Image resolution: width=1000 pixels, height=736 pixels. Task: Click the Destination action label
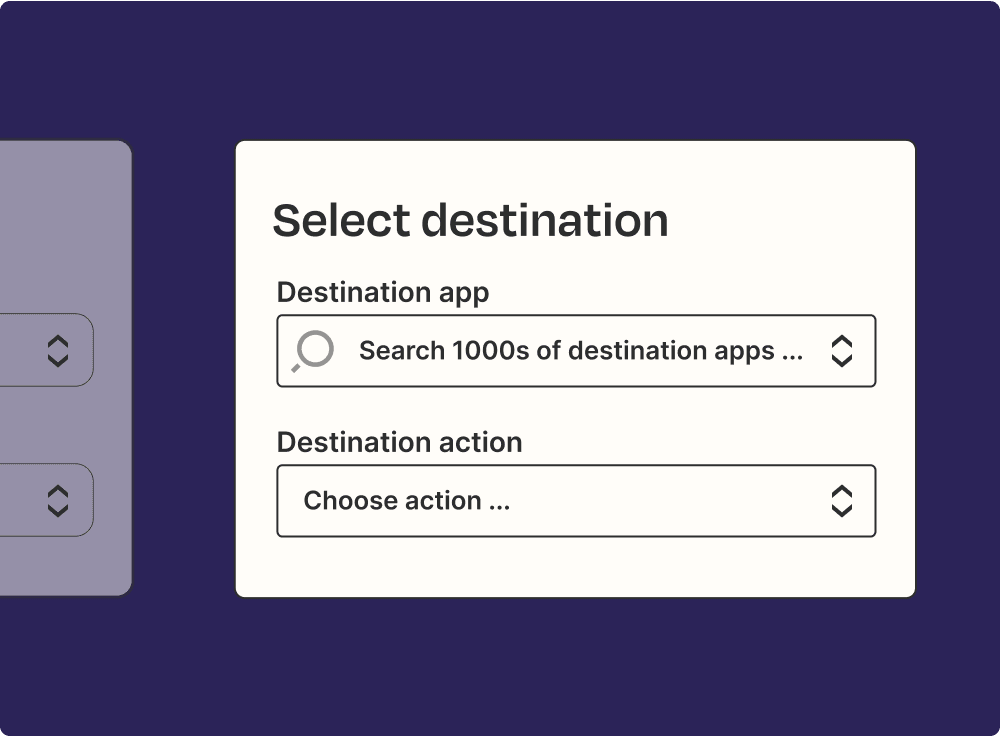point(399,442)
